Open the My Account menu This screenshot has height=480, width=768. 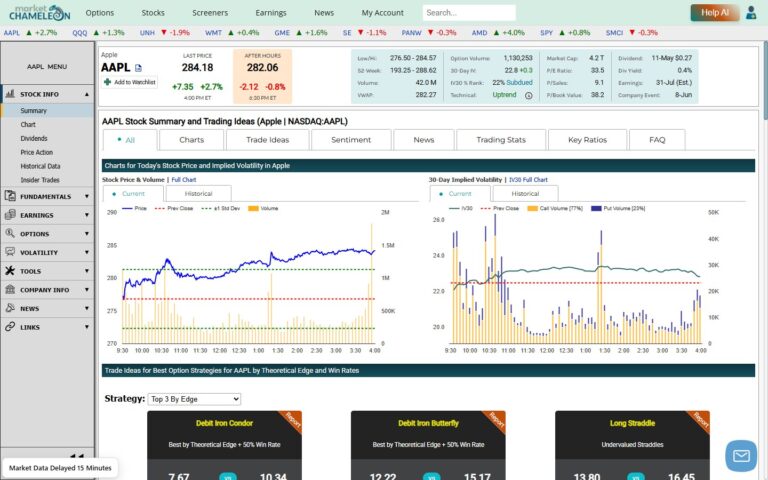[x=383, y=13]
